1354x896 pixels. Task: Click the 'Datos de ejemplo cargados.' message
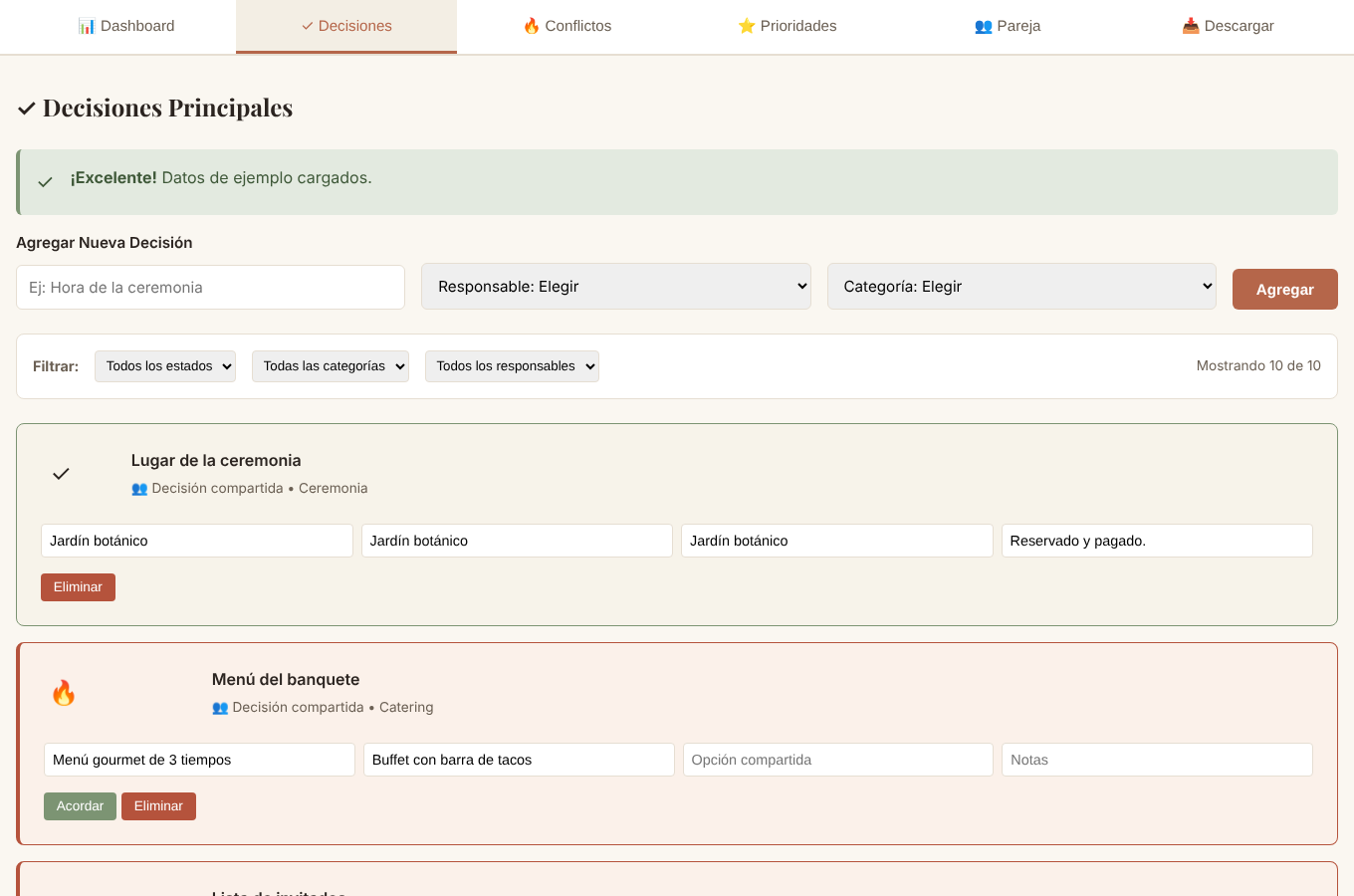267,178
